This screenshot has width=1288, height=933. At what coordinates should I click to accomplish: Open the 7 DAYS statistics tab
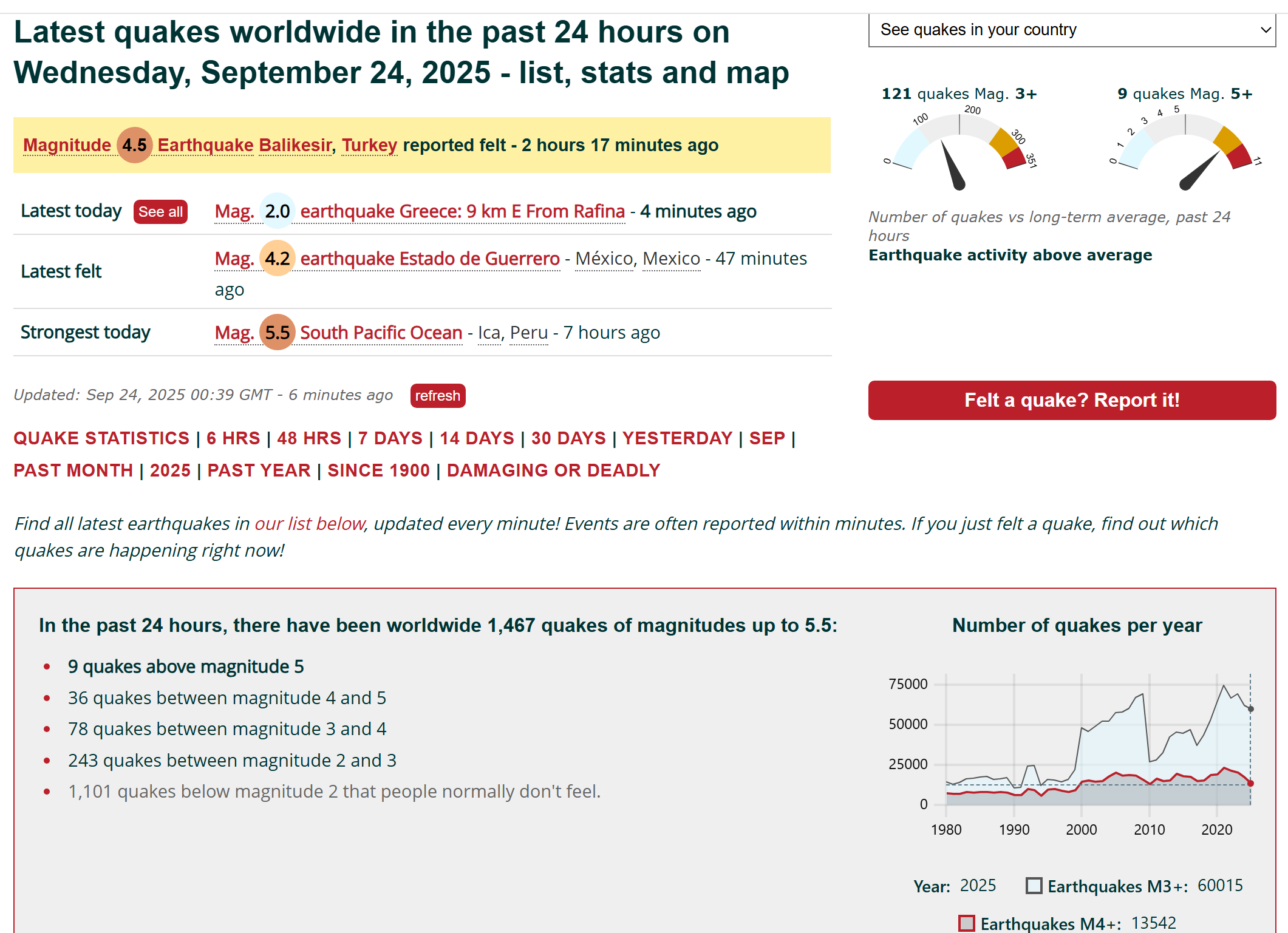coord(390,438)
